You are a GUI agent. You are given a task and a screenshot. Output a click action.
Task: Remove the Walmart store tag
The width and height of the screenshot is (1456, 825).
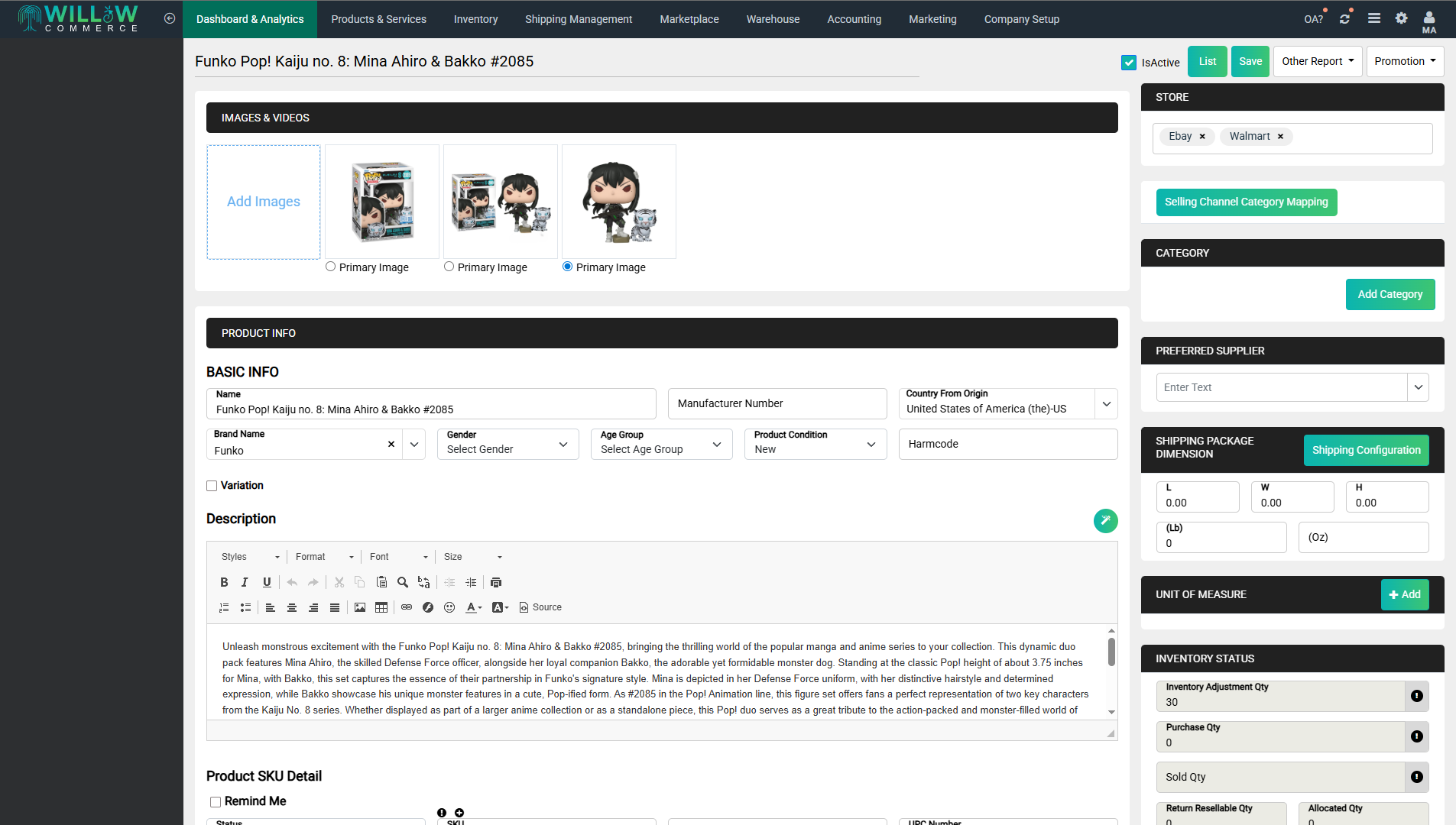[x=1280, y=136]
